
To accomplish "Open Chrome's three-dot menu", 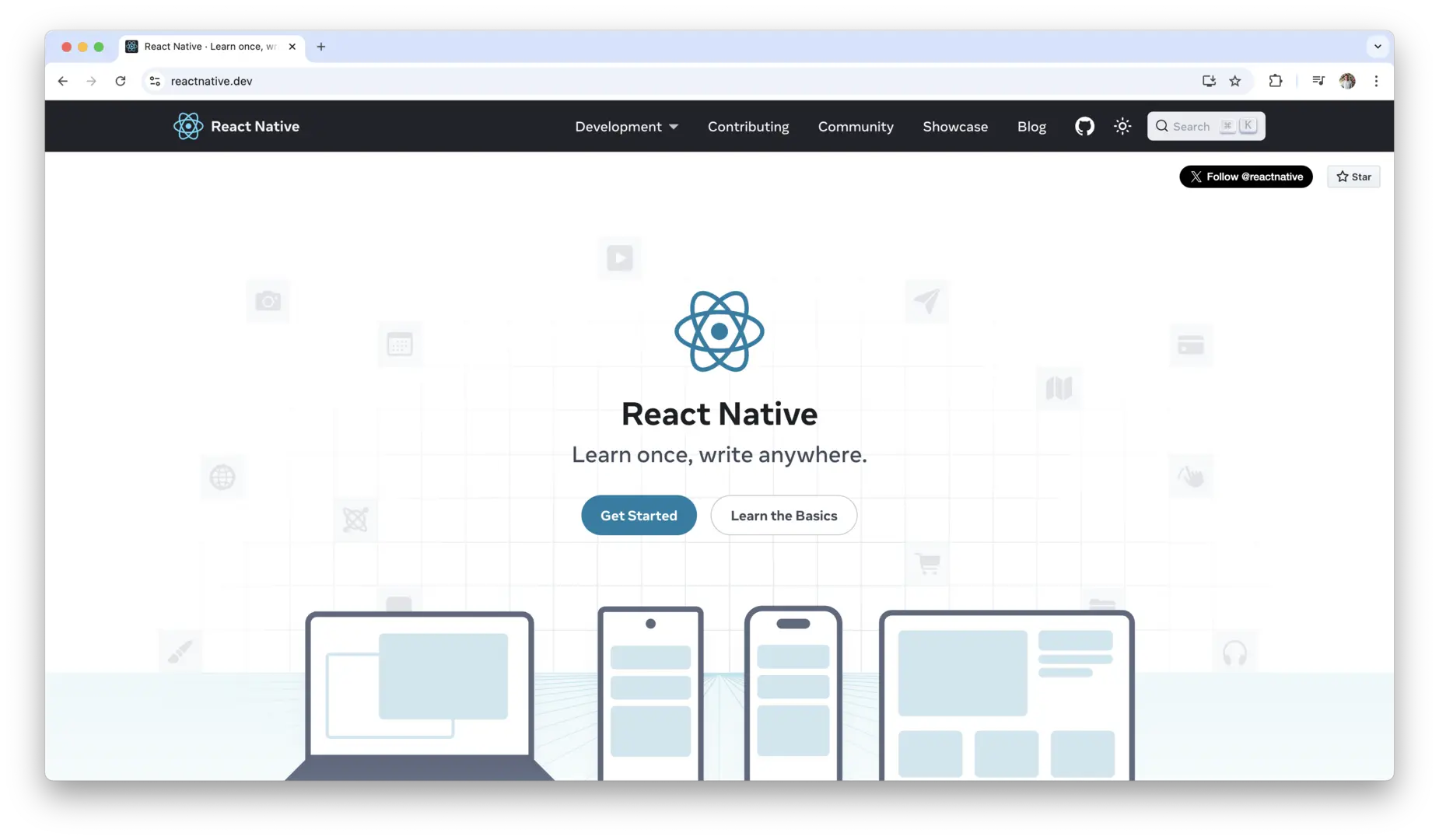I will [x=1376, y=81].
